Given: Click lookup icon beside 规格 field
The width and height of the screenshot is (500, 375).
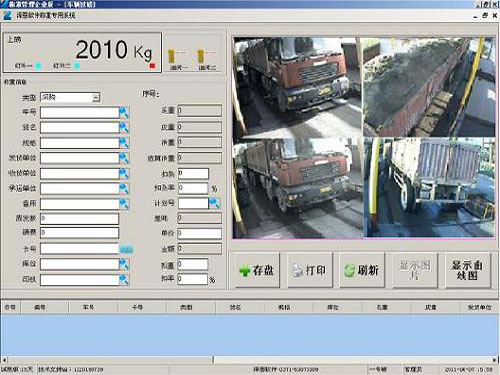Looking at the screenshot, I should click(x=124, y=143).
